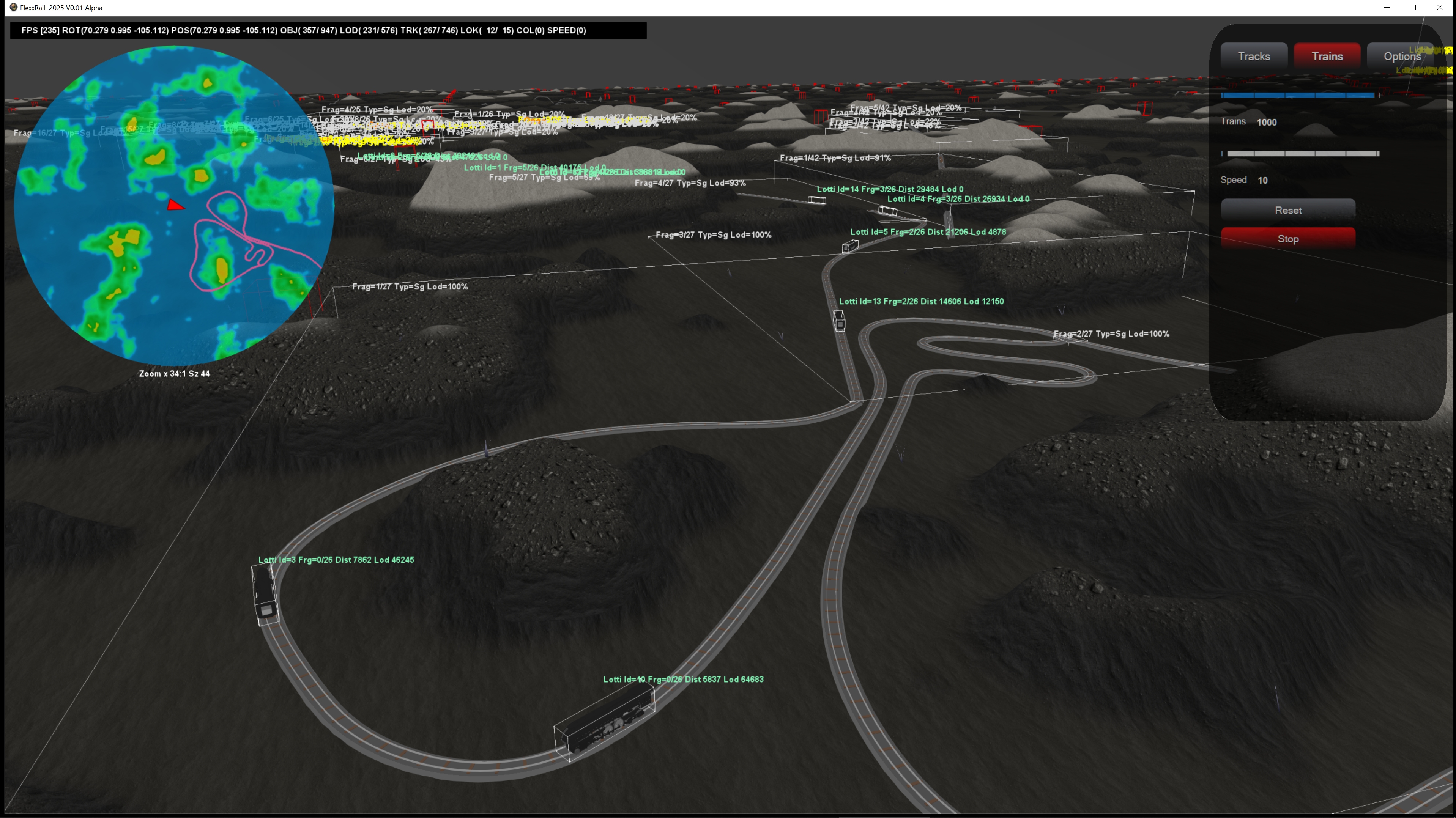
Task: Pick the Lotti Id=13 train on track
Action: (x=839, y=320)
